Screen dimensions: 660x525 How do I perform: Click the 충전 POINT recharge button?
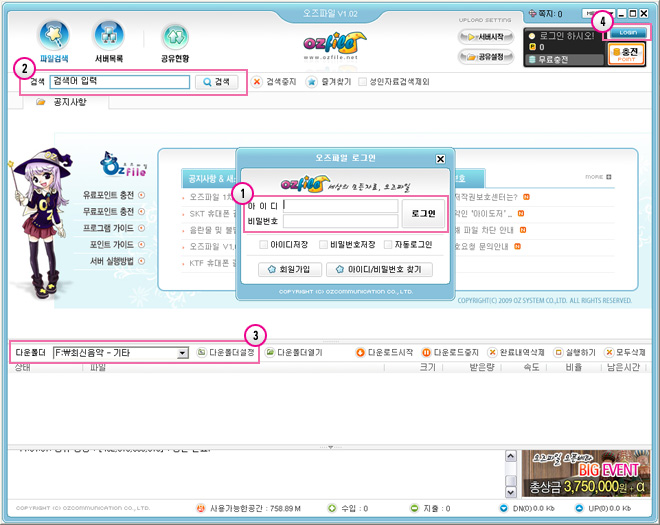click(x=626, y=55)
